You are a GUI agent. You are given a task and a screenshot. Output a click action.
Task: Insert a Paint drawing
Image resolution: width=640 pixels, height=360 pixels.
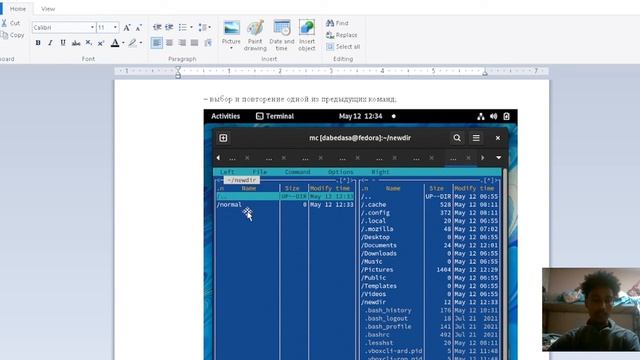(x=255, y=35)
